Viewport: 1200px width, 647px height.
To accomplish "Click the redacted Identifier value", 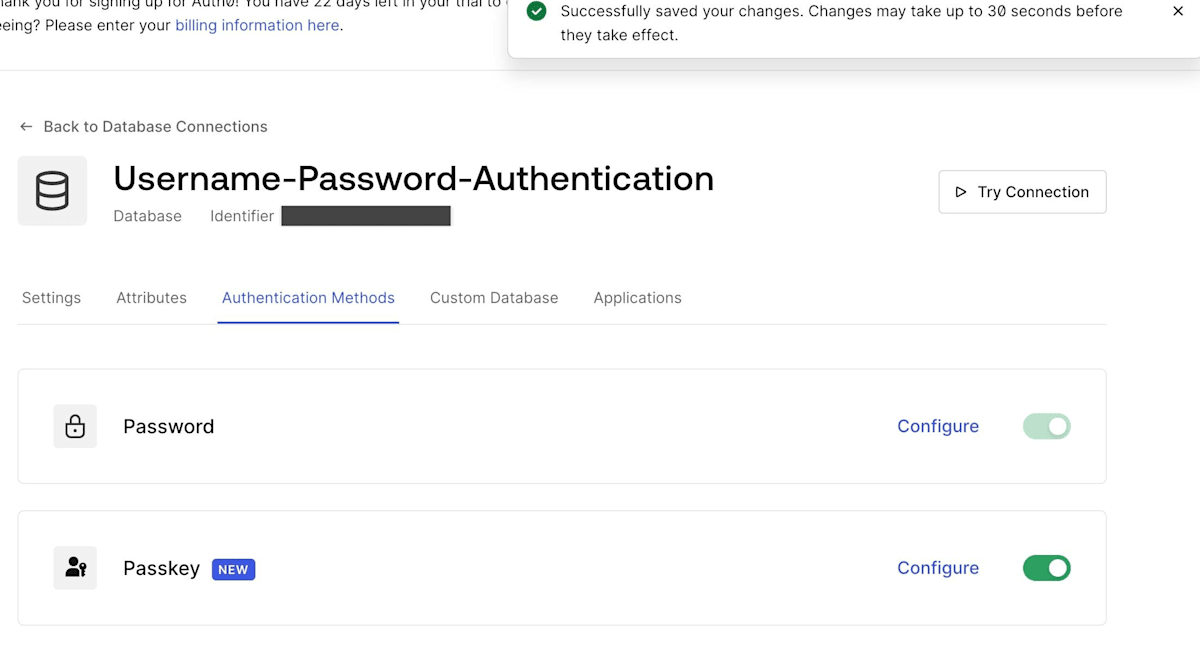I will [x=366, y=216].
